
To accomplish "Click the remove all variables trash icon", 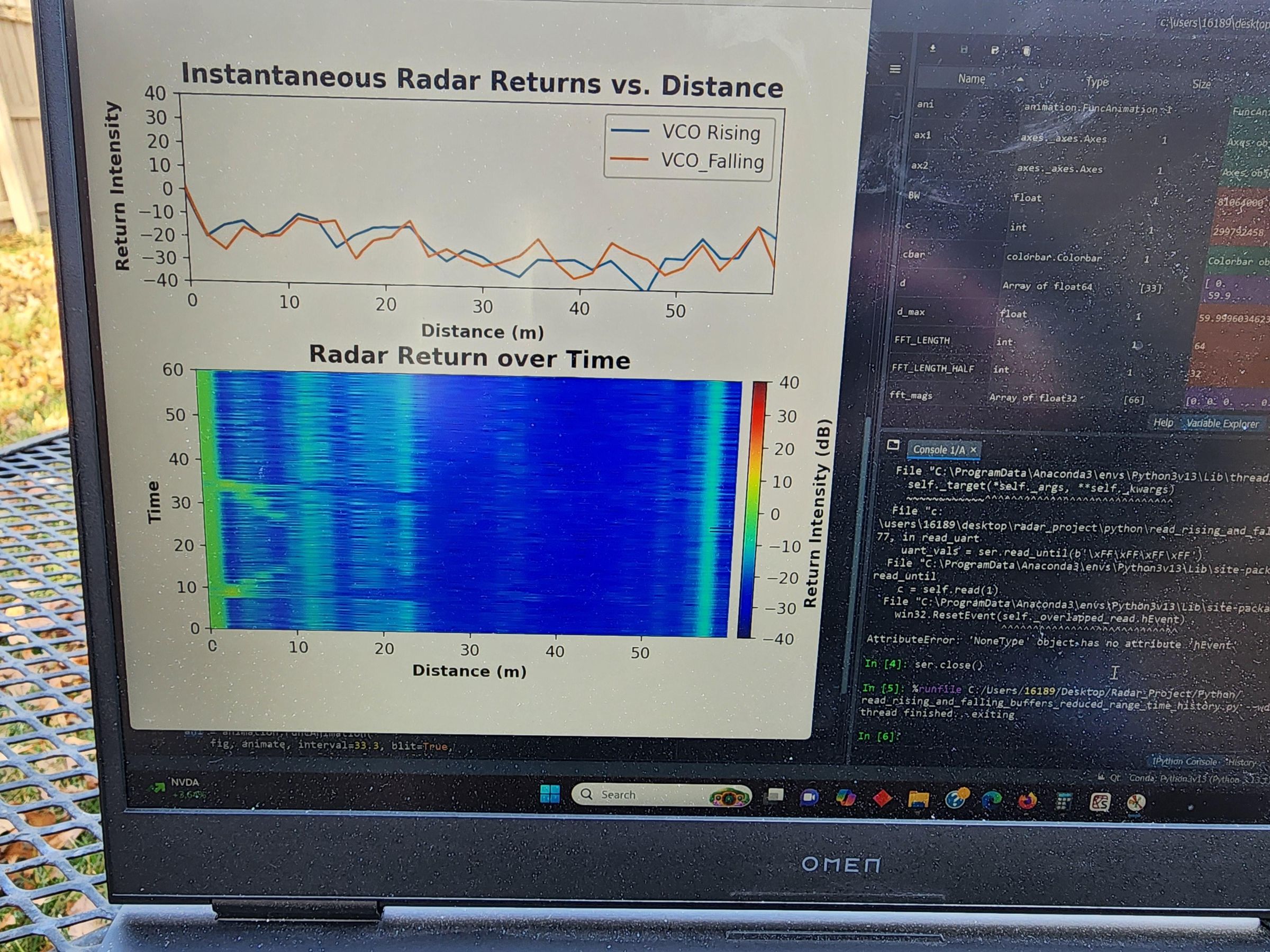I will tap(1027, 51).
